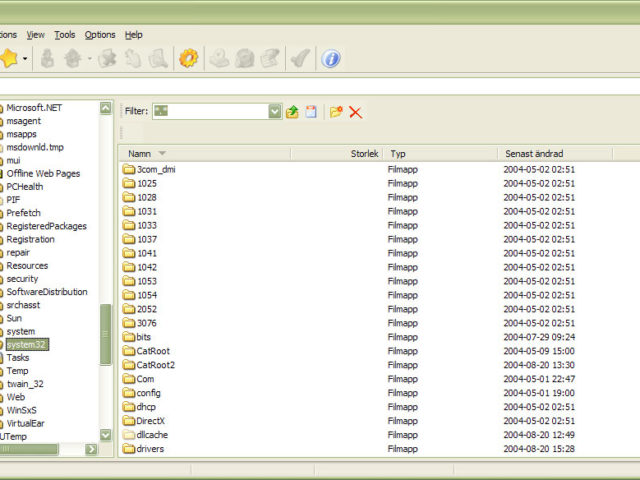Open the Options menu
The image size is (640, 480).
pyautogui.click(x=100, y=35)
